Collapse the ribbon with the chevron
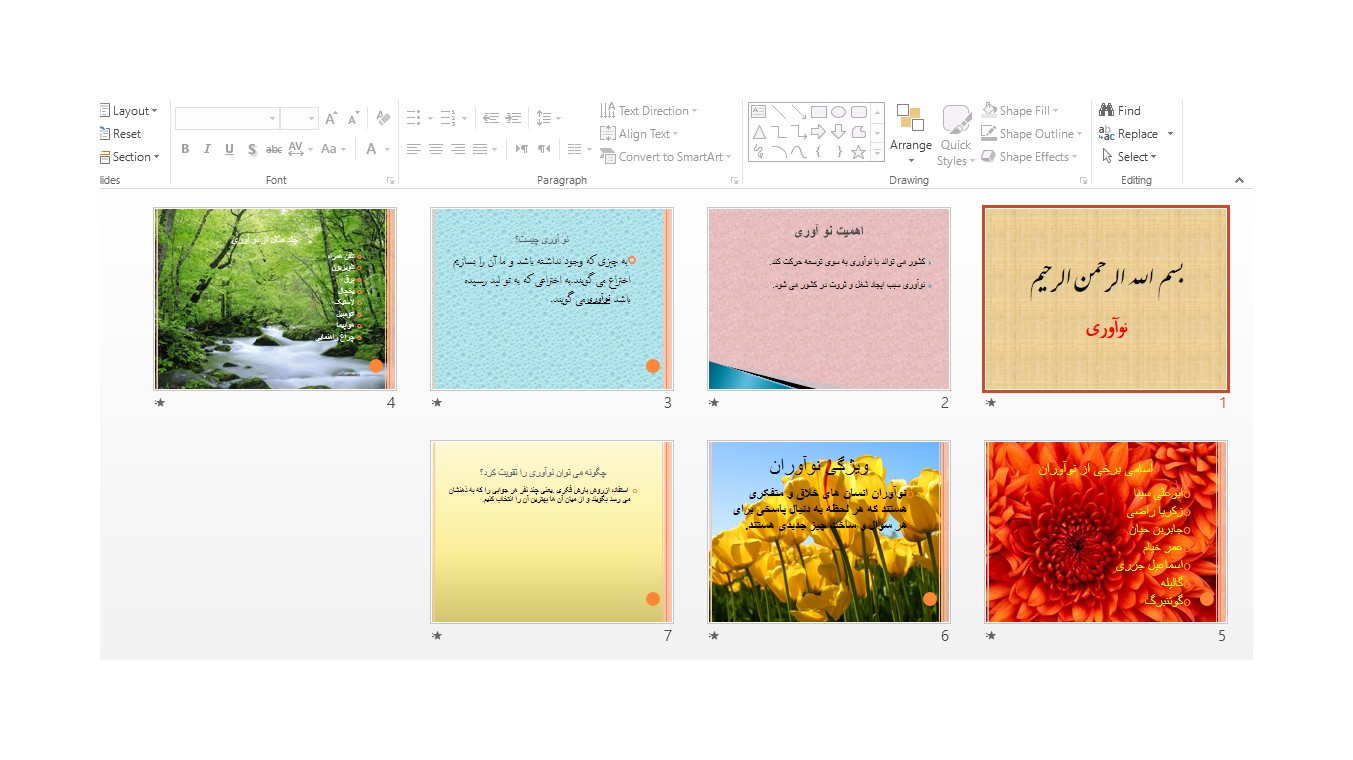This screenshot has width=1353, height=760. 1239,181
